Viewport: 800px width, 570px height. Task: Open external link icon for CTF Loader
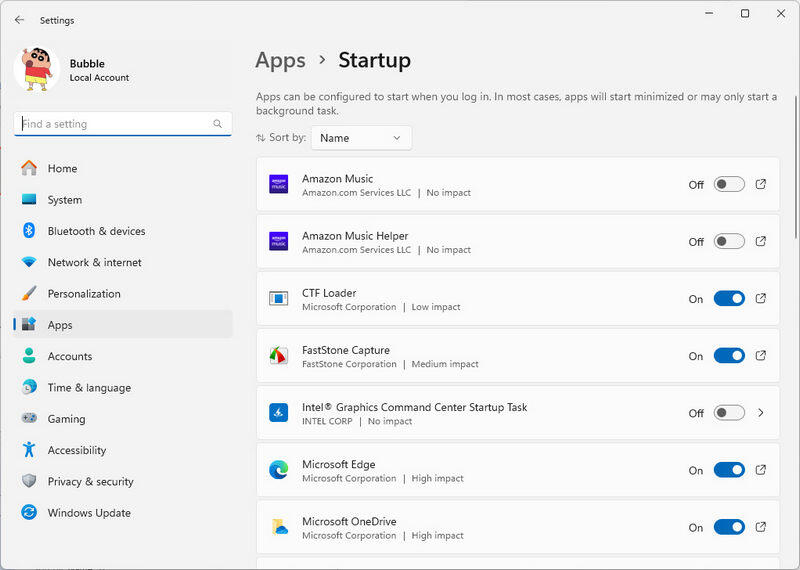point(761,298)
